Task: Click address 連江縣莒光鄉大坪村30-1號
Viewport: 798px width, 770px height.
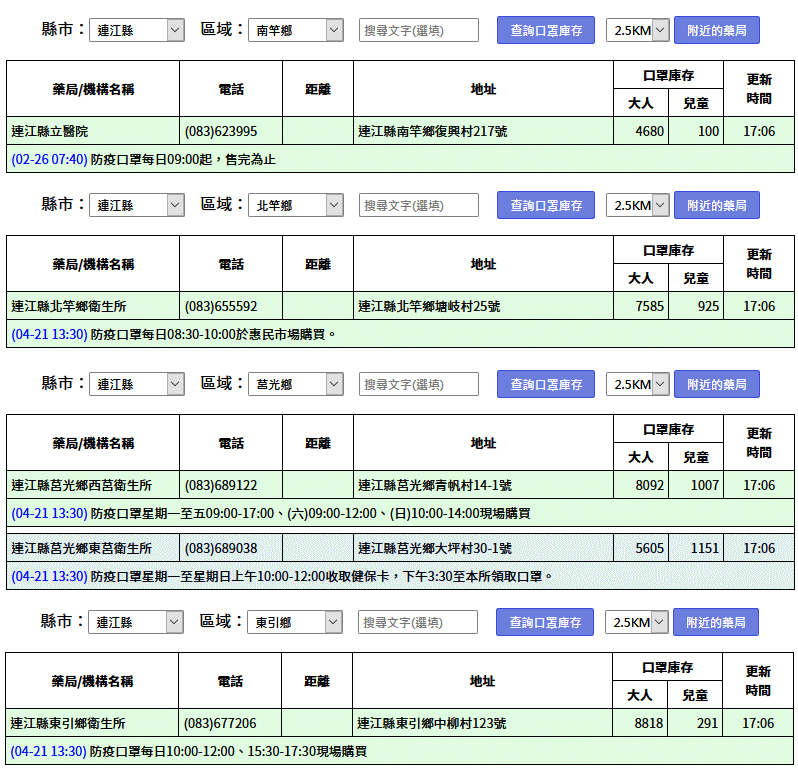Action: point(435,549)
